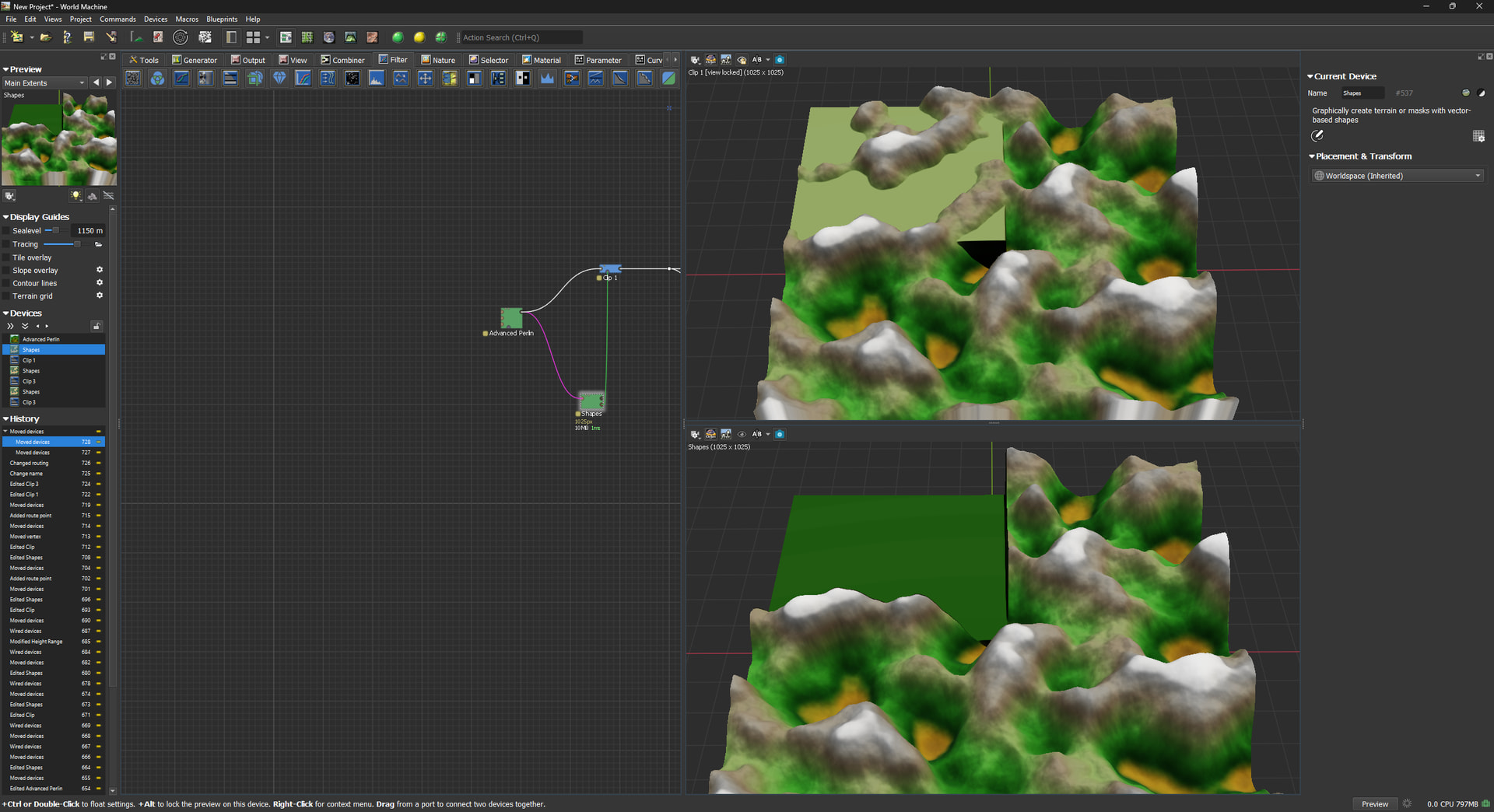
Task: Enable the Contour lines checkbox
Action: [x=7, y=284]
